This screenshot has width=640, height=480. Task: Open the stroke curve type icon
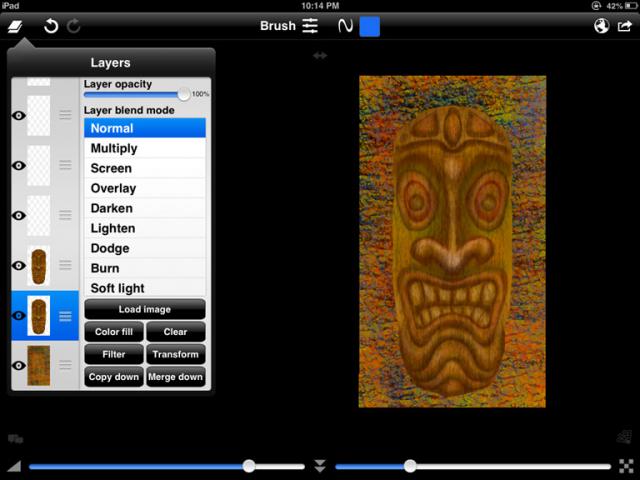tap(344, 26)
